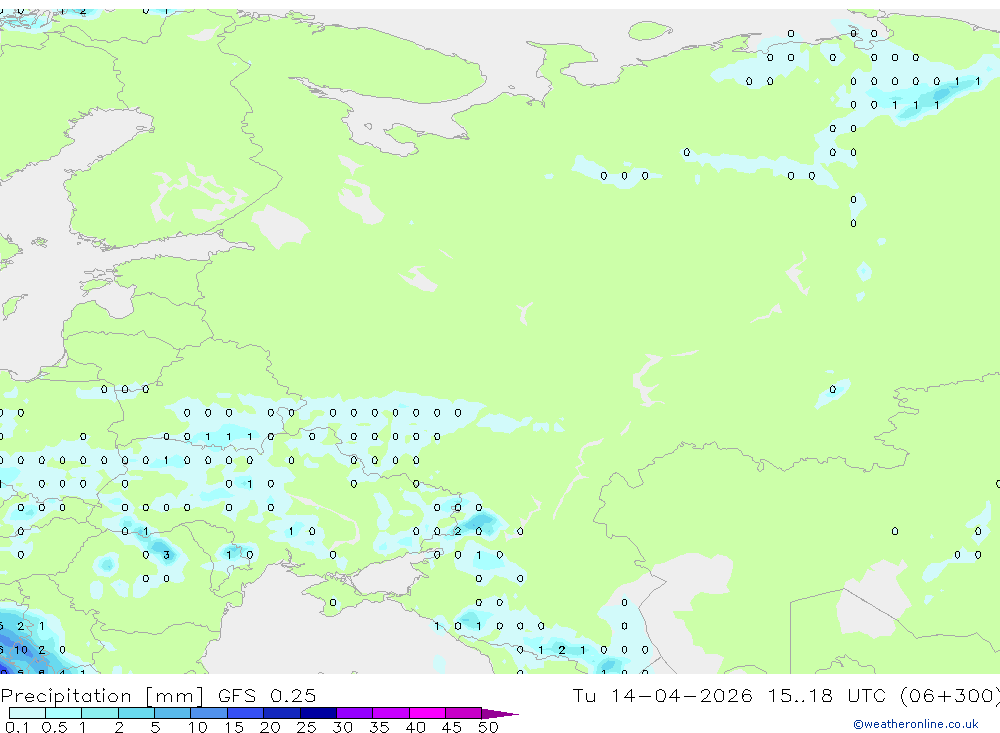Click the '0.1' legend scale label
Viewport: 1000px width, 733px height.
tap(17, 727)
